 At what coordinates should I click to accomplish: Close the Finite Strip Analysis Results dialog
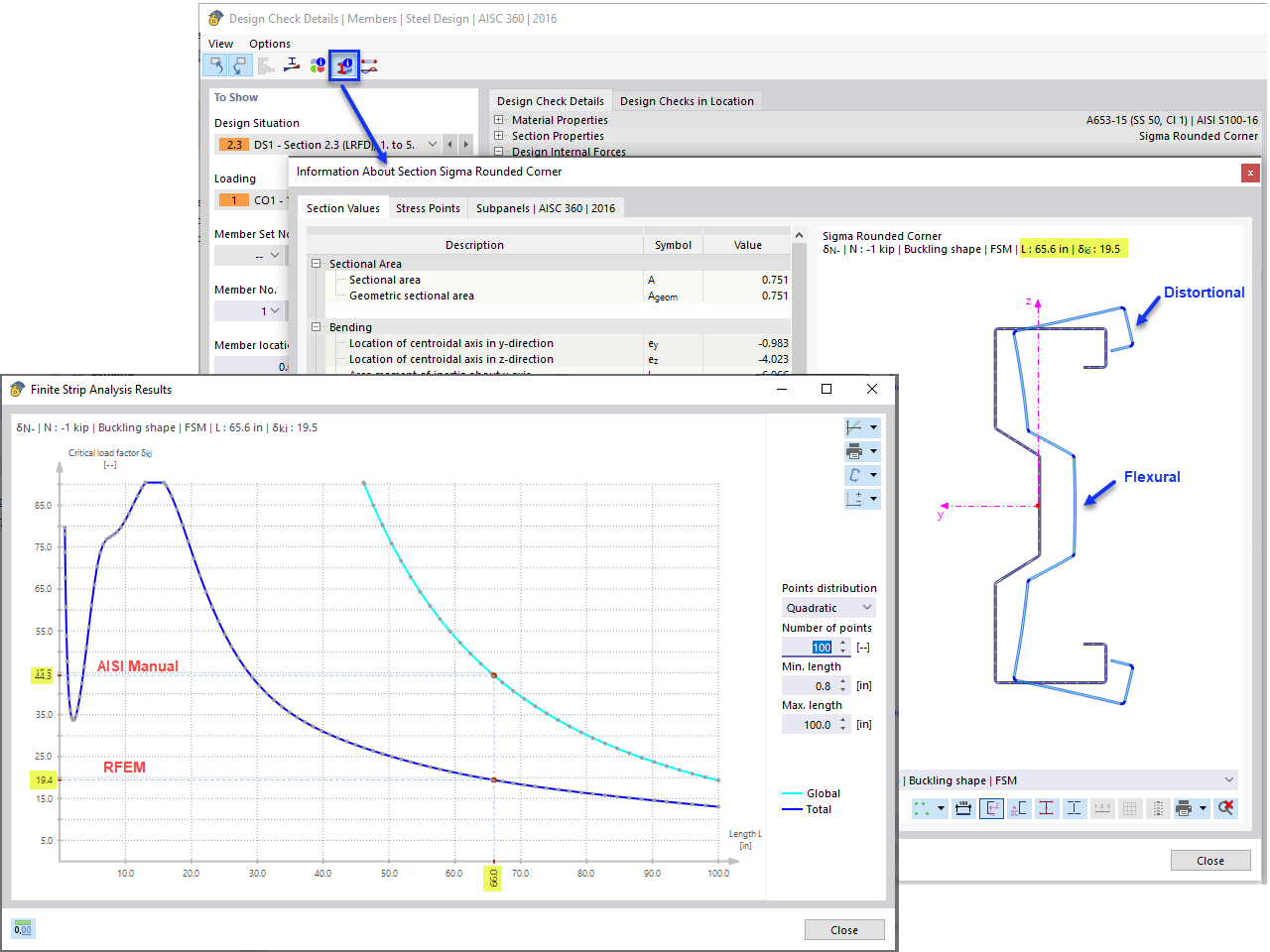[871, 389]
